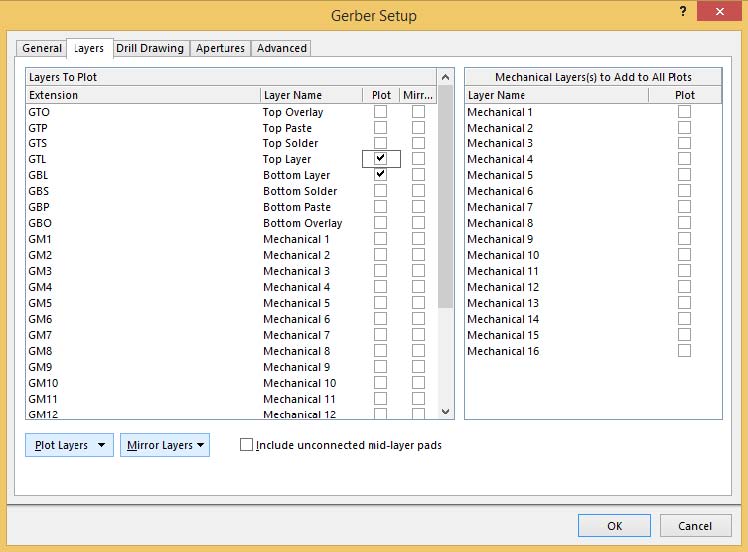Disable Plot for Bottom Layer
The width and height of the screenshot is (748, 552).
380,175
